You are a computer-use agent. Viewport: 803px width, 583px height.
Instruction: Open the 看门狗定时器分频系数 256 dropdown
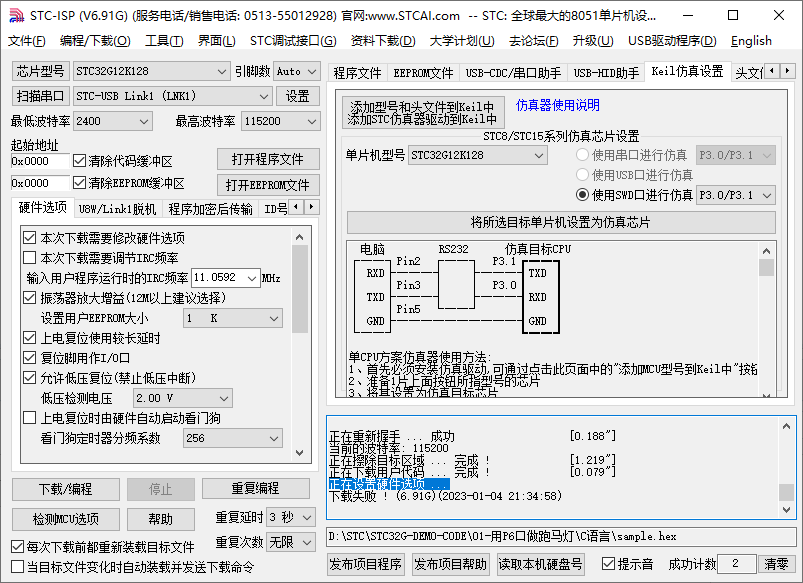233,438
